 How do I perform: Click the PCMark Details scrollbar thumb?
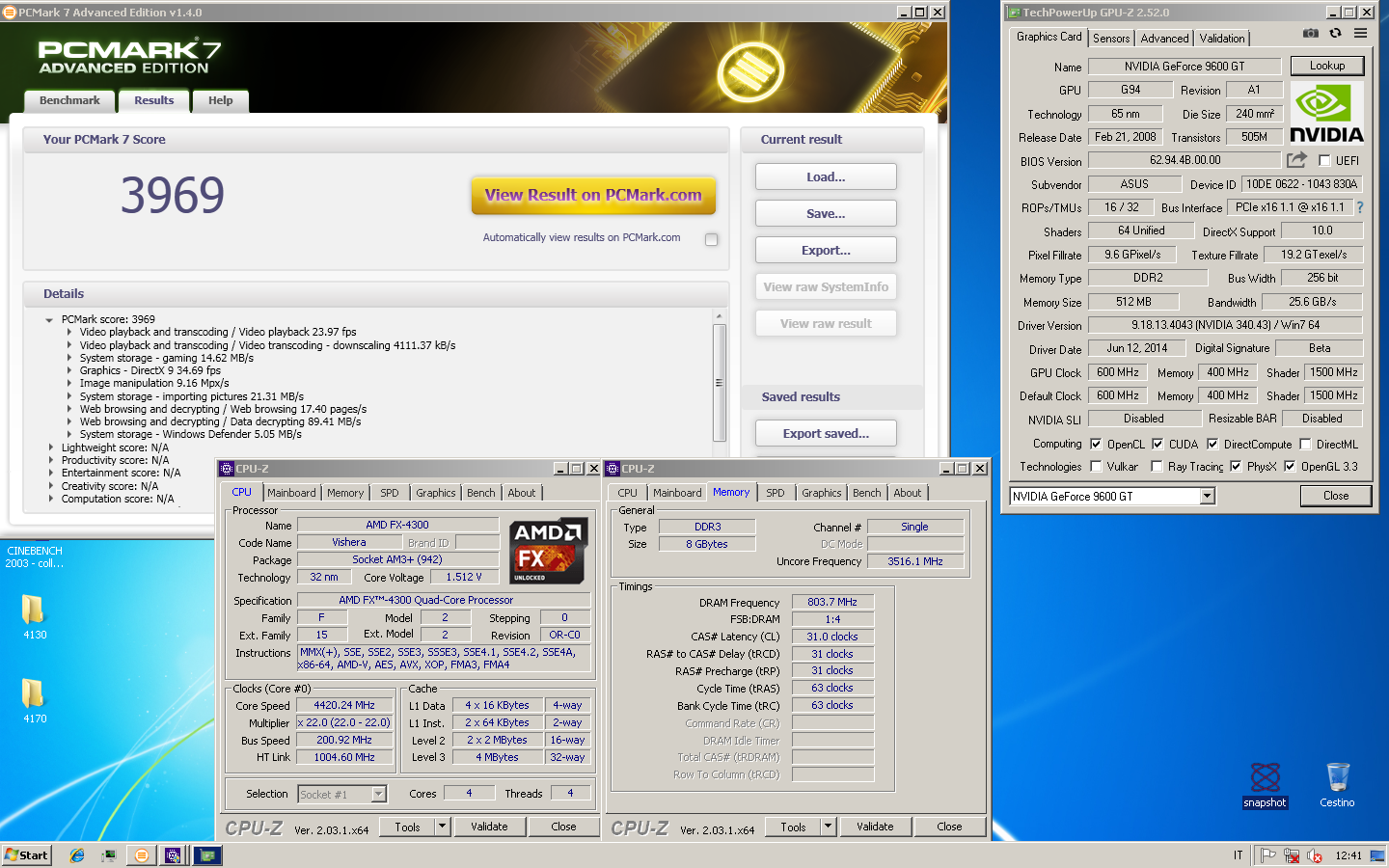(x=719, y=383)
